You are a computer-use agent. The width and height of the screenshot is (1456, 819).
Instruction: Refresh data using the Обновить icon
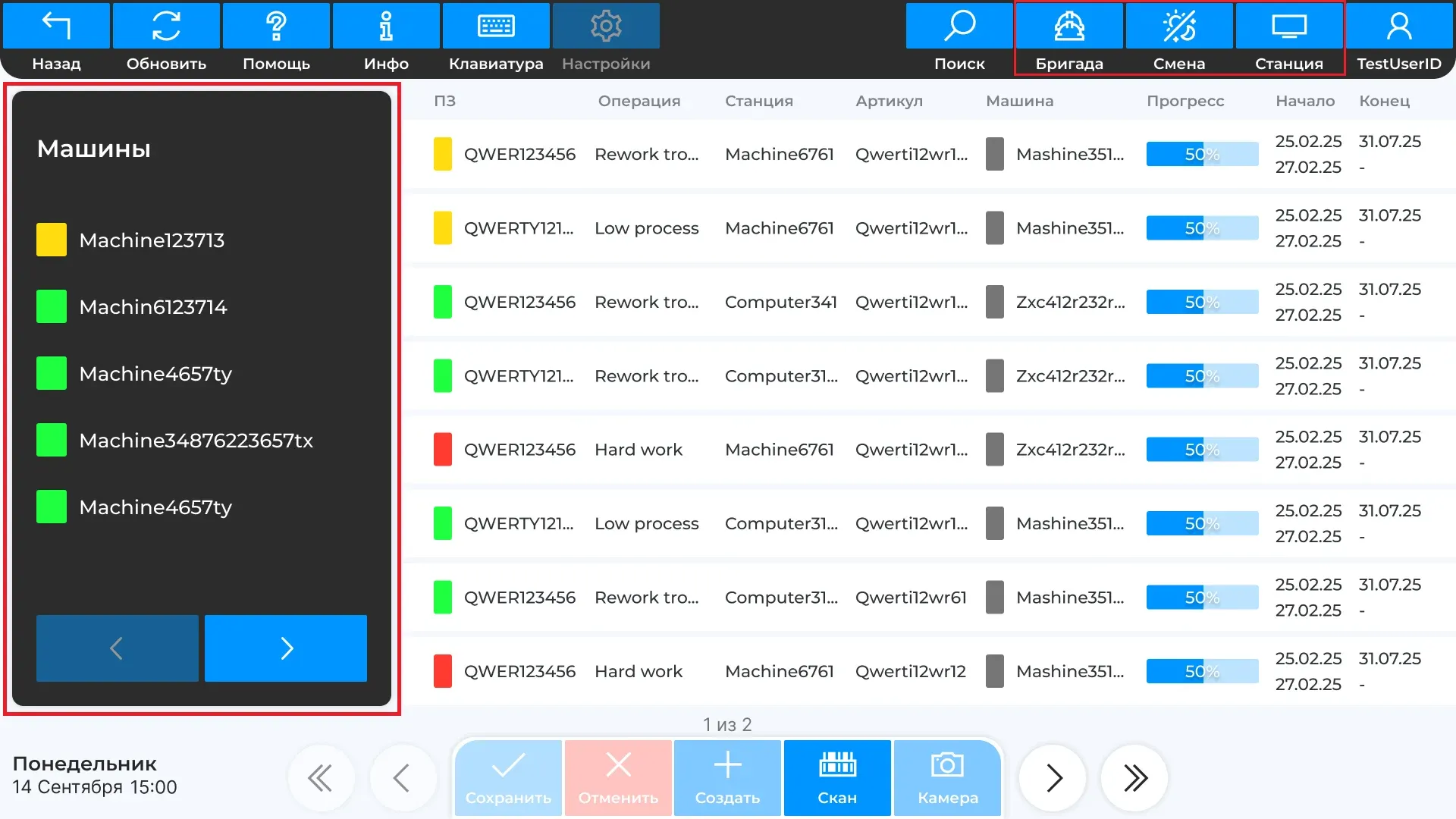click(x=166, y=39)
